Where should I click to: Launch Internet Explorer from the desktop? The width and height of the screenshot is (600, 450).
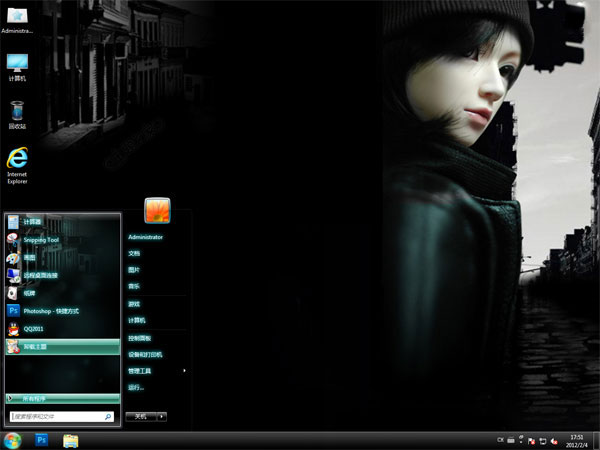[17, 165]
